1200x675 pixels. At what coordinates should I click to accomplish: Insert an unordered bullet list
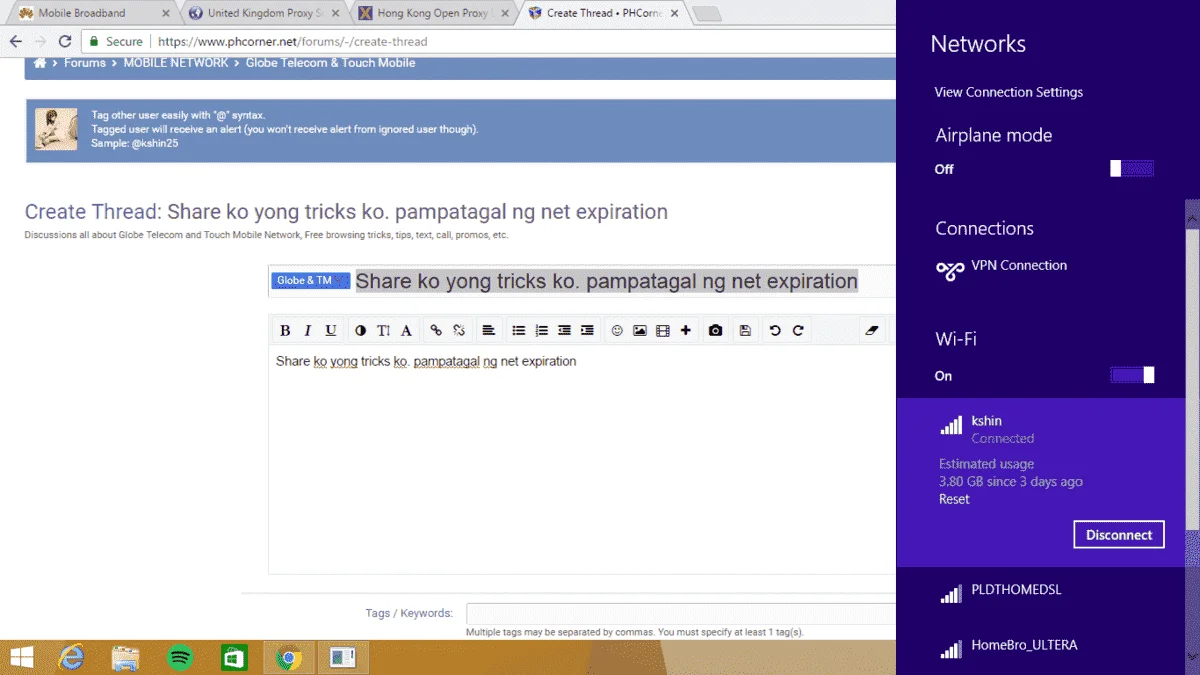coord(519,331)
